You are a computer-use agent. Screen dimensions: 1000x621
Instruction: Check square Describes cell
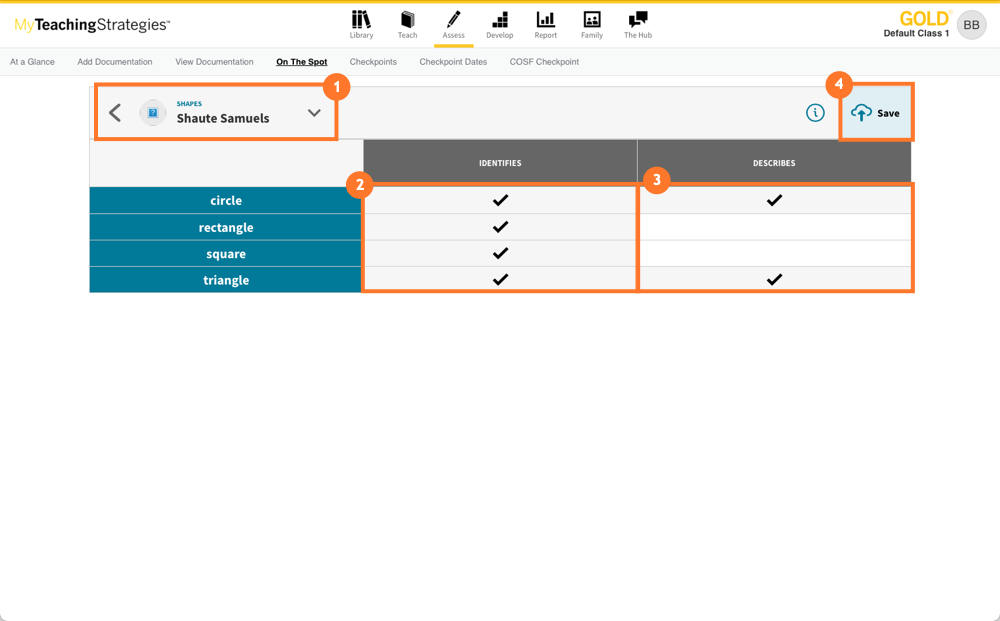[x=774, y=254]
